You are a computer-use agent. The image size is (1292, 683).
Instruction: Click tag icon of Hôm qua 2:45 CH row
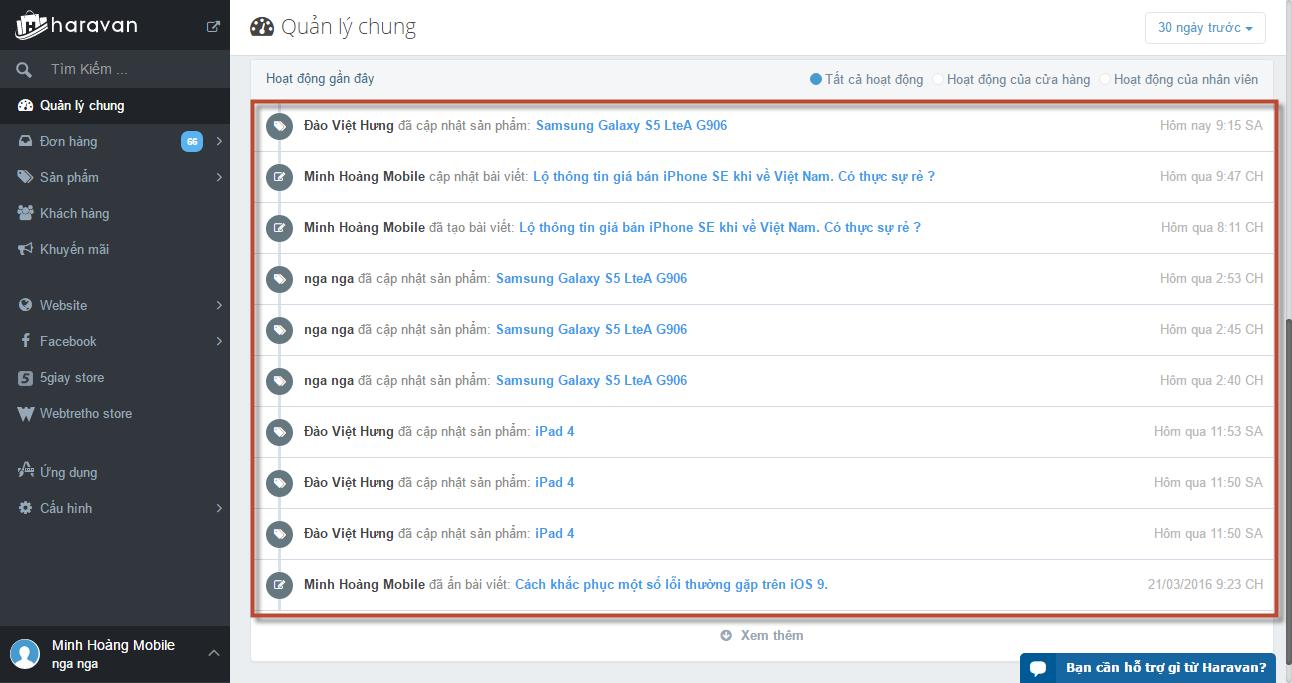point(280,330)
